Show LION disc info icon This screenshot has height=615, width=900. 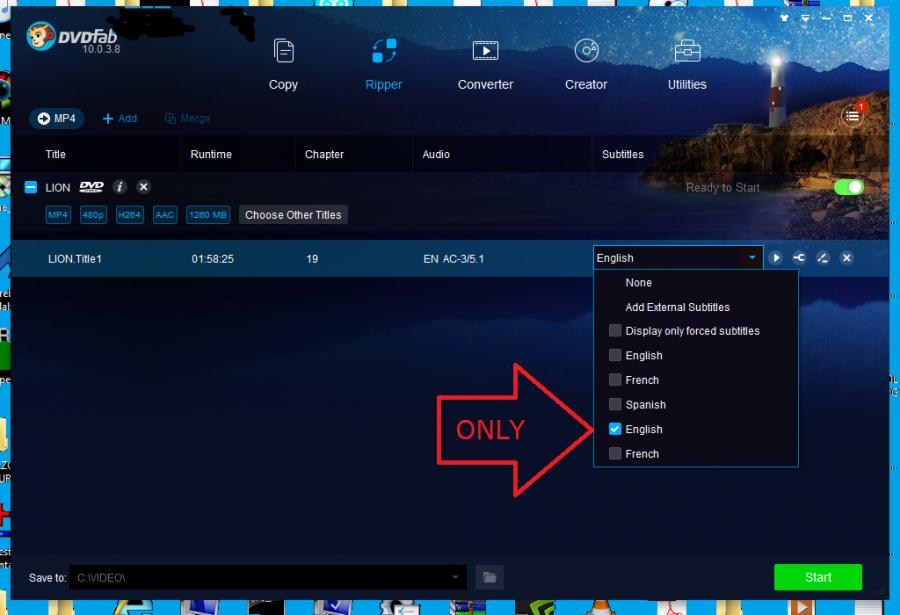tap(119, 187)
